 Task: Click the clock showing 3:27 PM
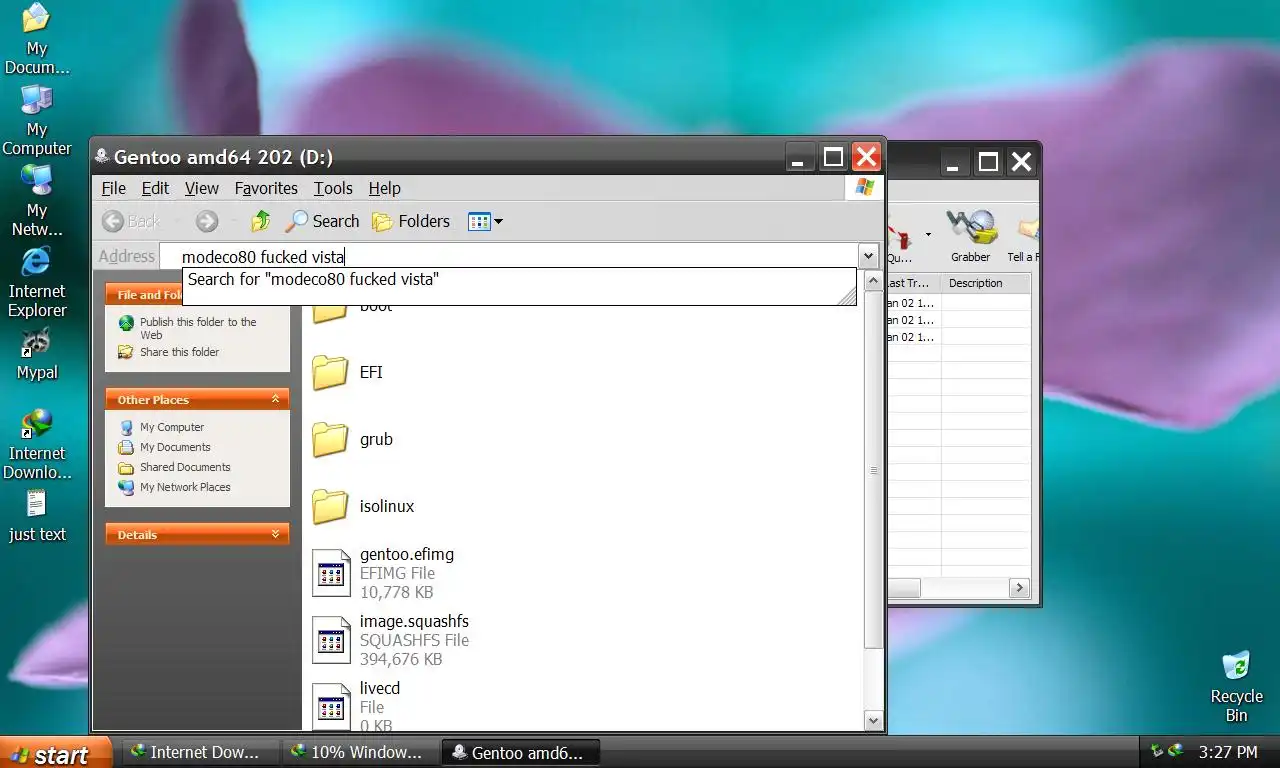(x=1228, y=752)
